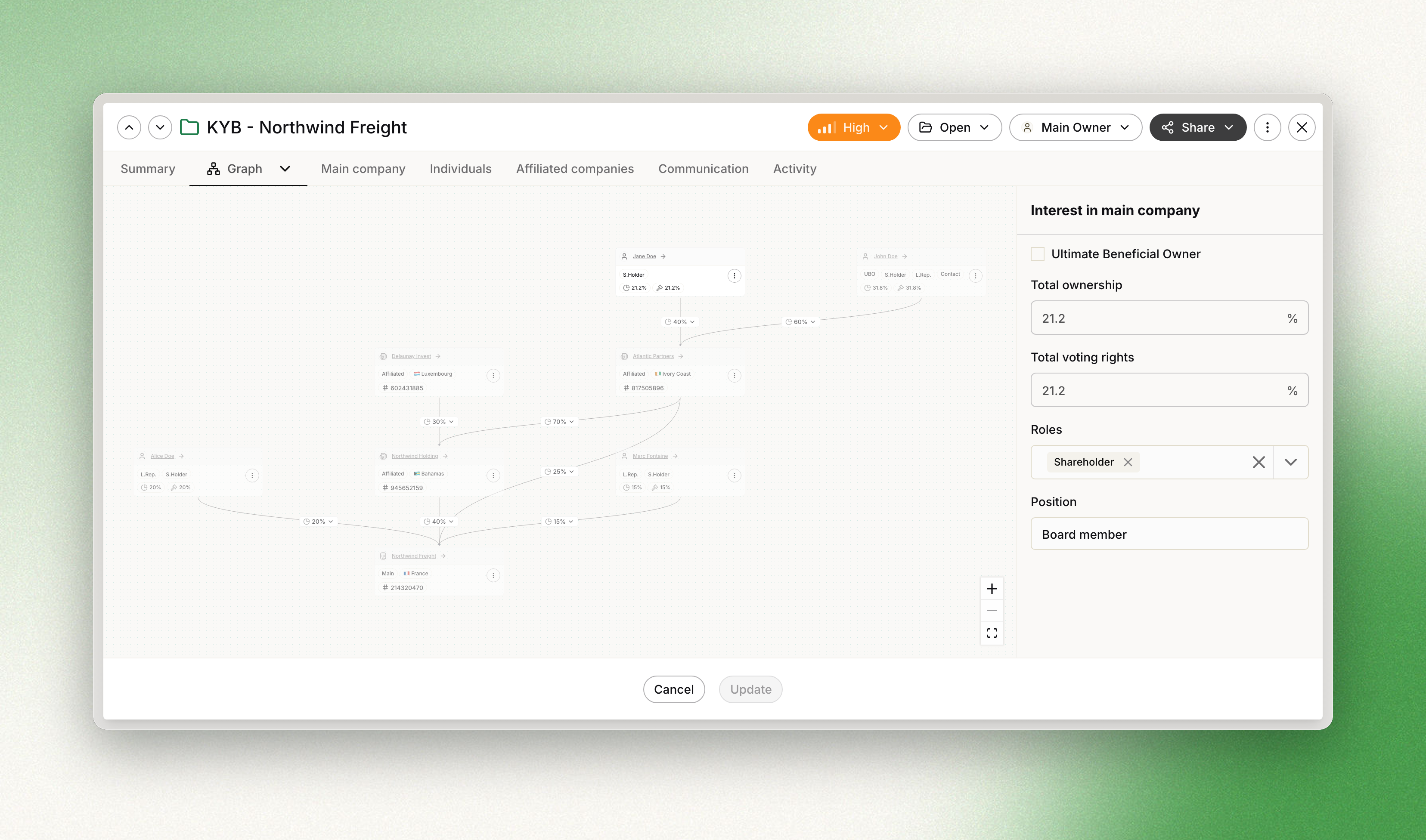1426x840 pixels.
Task: Open the Delaunay Invest link
Action: 411,356
